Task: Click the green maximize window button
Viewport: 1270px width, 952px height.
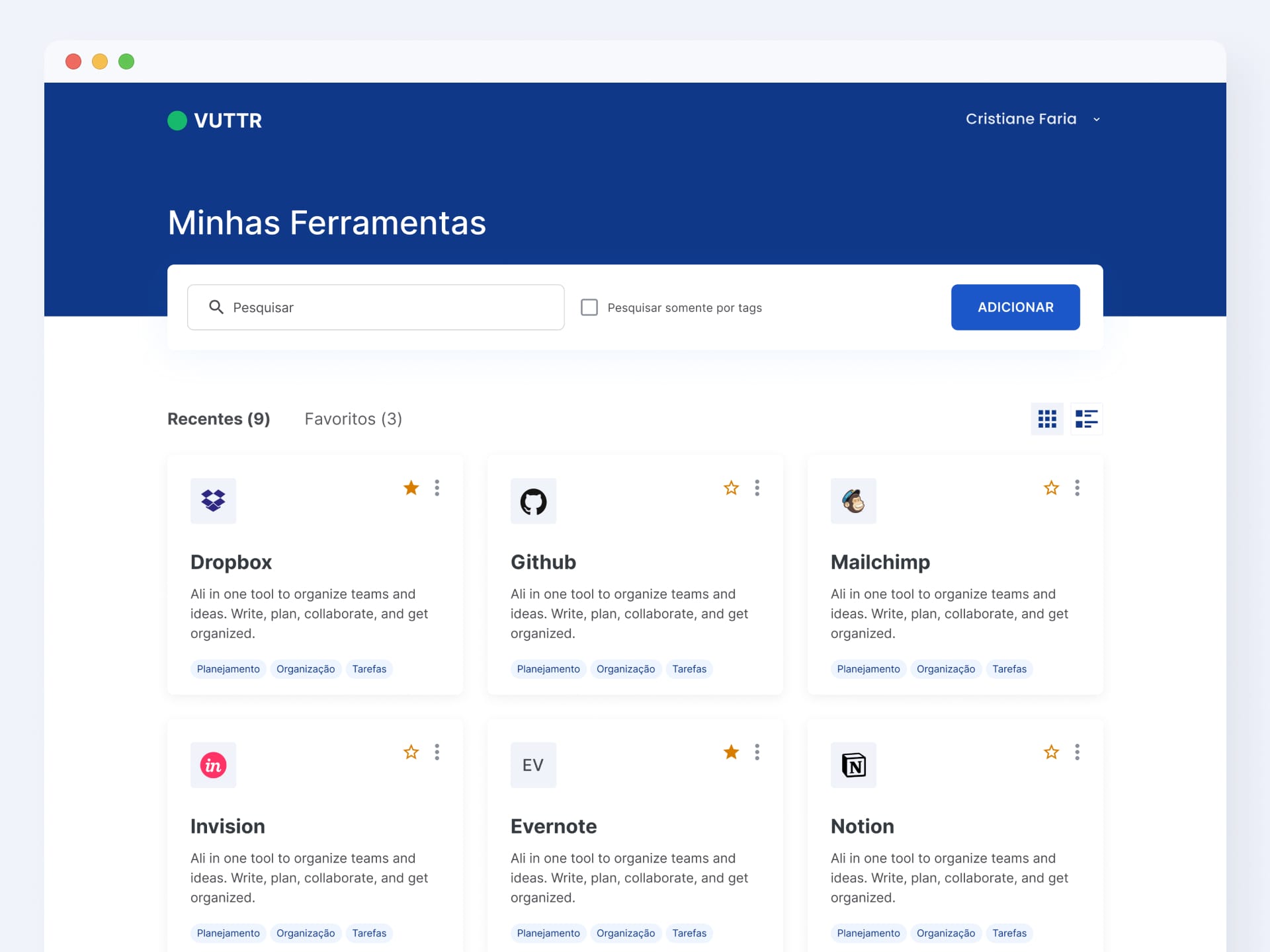Action: click(126, 61)
